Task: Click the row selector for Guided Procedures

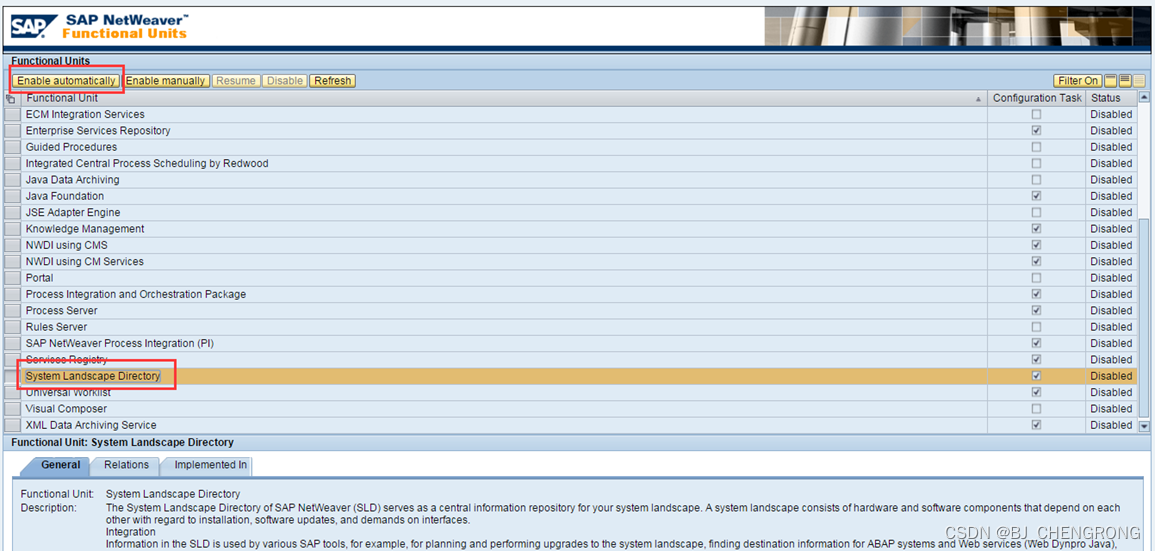Action: tap(13, 147)
